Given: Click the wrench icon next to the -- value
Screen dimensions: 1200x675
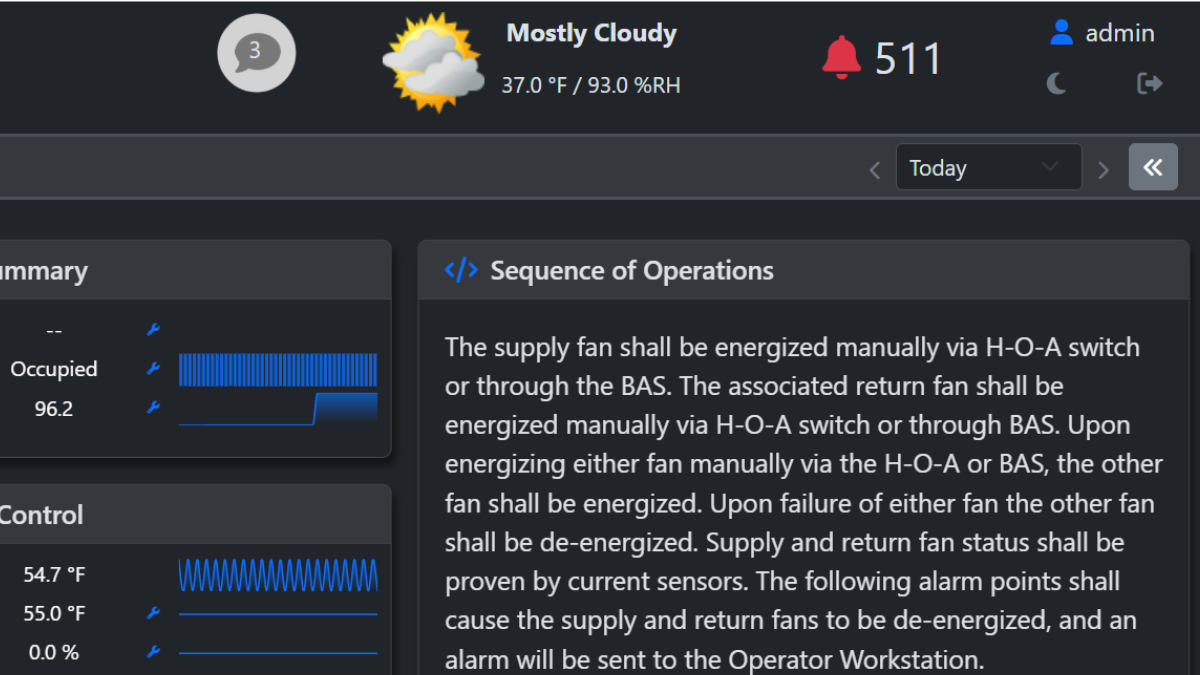Looking at the screenshot, I should click(152, 329).
